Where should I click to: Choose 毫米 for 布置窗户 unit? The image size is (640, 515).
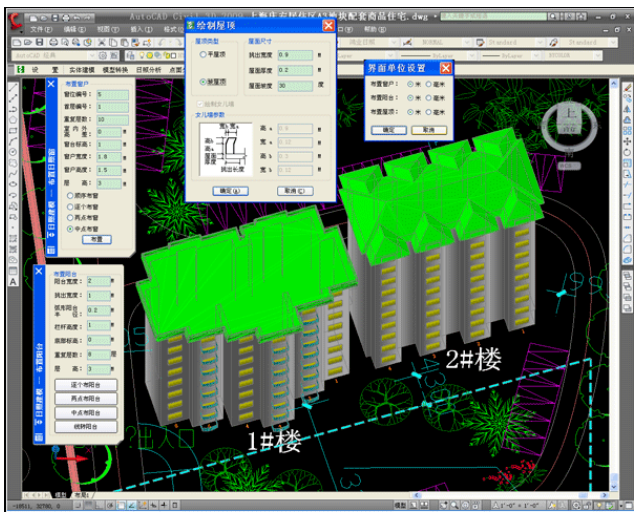(x=429, y=84)
